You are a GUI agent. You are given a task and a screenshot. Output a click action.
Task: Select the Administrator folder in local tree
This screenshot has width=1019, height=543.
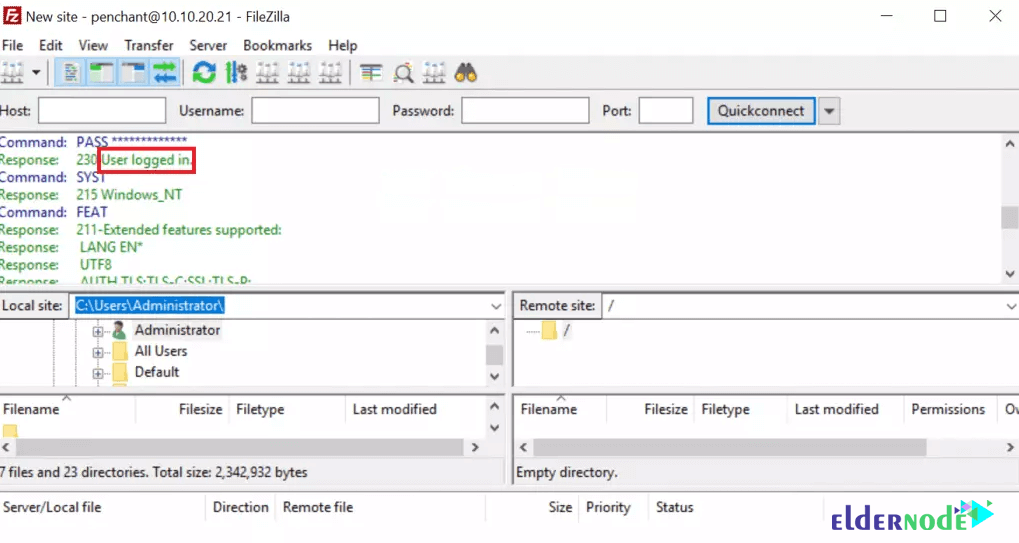click(x=177, y=330)
